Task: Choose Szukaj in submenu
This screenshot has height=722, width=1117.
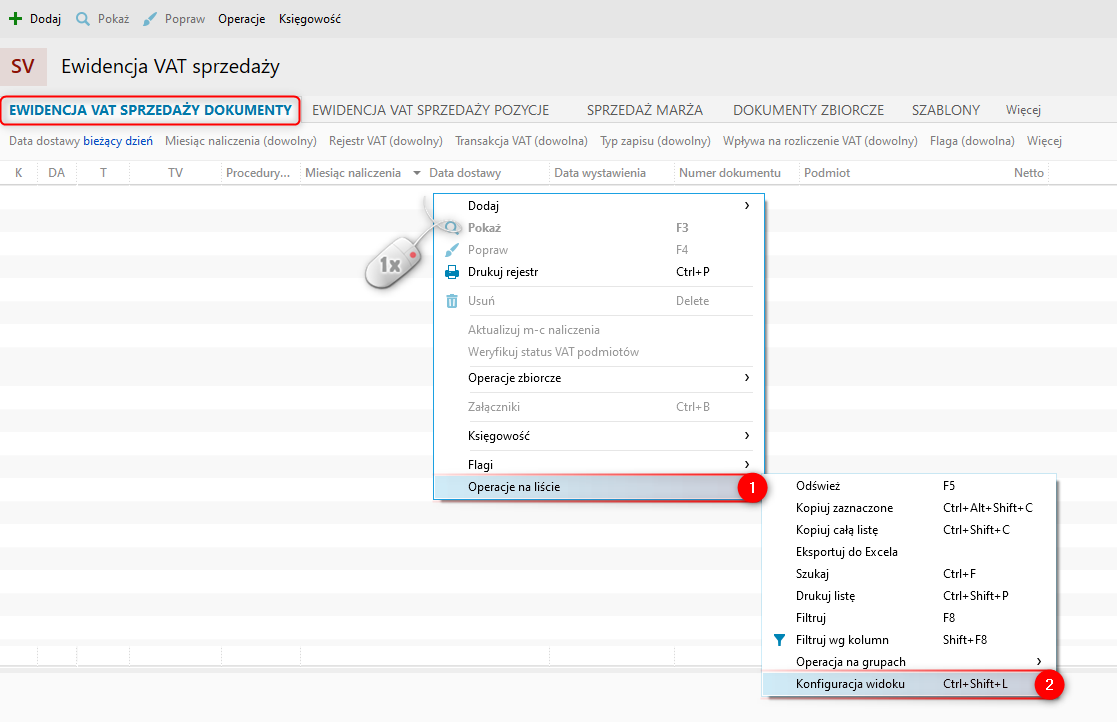Action: tap(909, 574)
